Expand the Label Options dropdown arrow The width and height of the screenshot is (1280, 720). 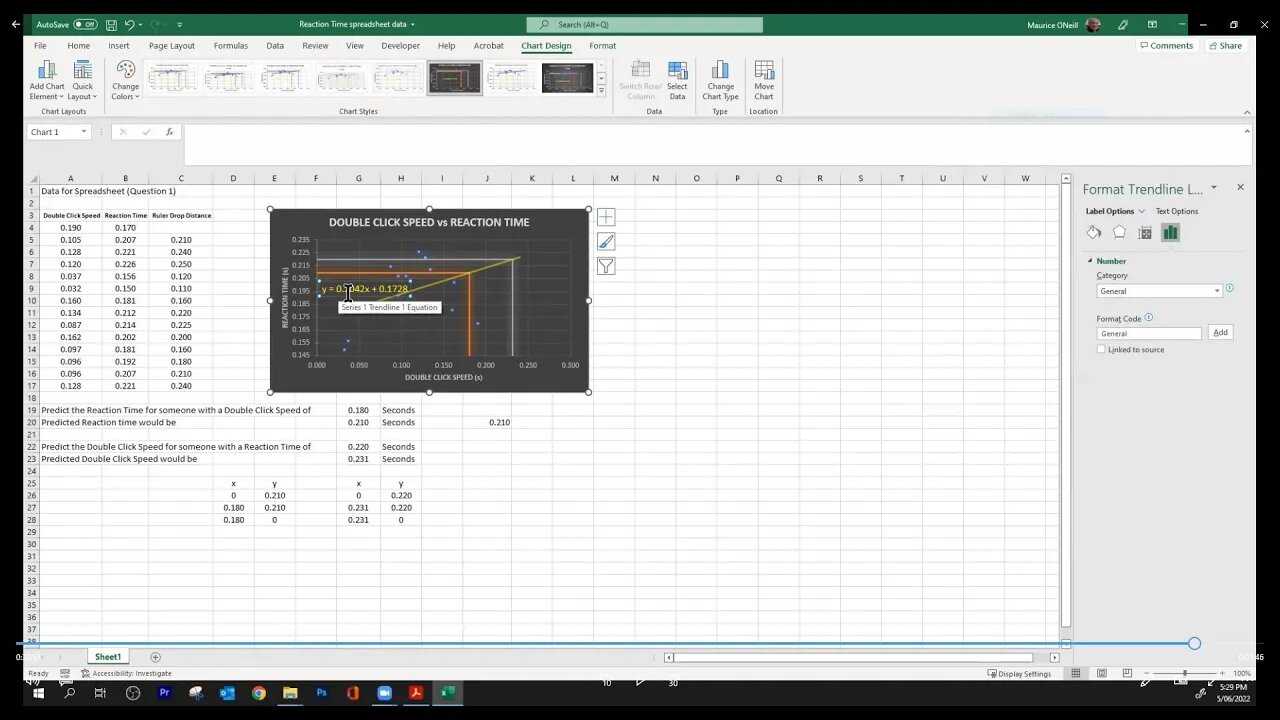click(1141, 211)
